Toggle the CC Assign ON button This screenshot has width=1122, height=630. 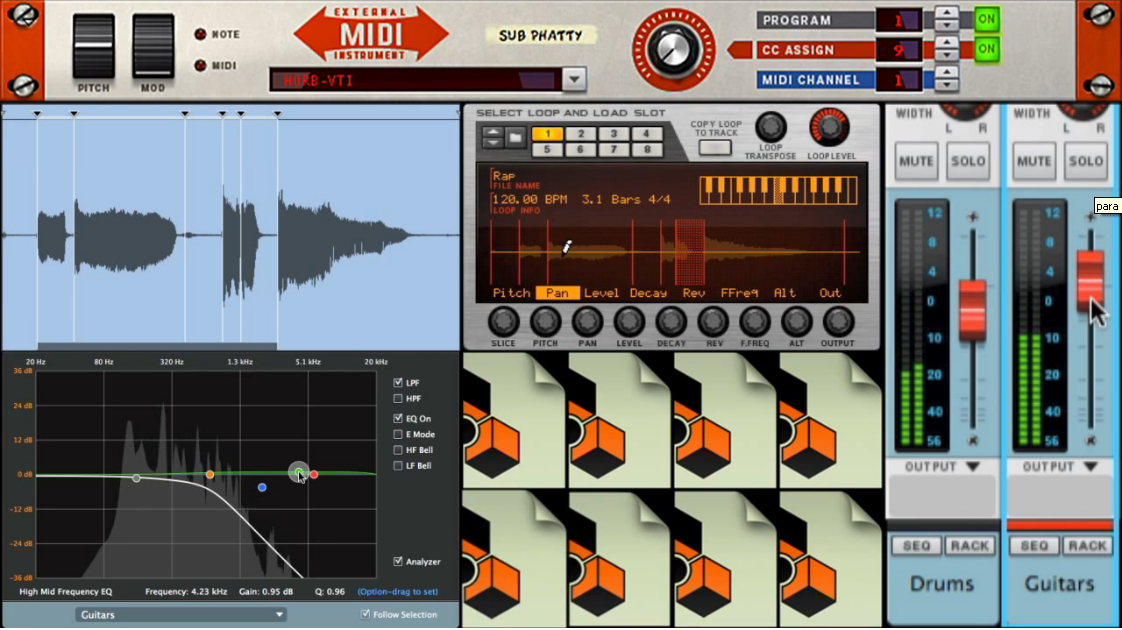987,49
